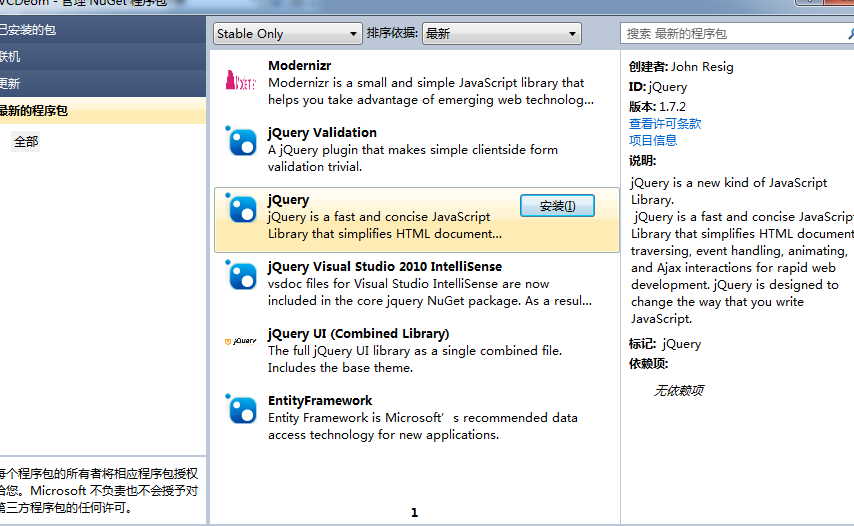Select the 最新的程序包 tab

(x=103, y=111)
